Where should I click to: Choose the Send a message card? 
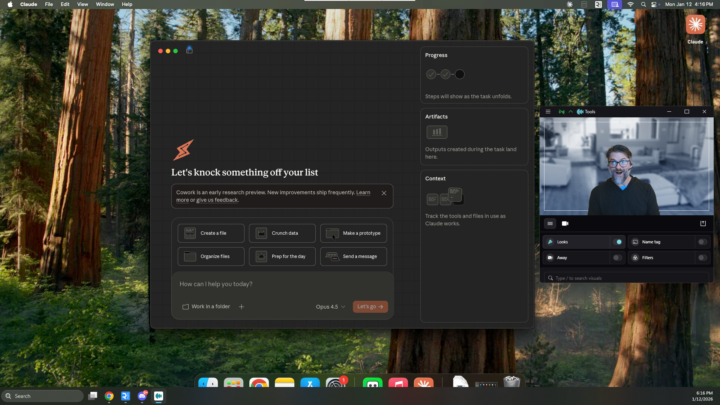coord(353,257)
